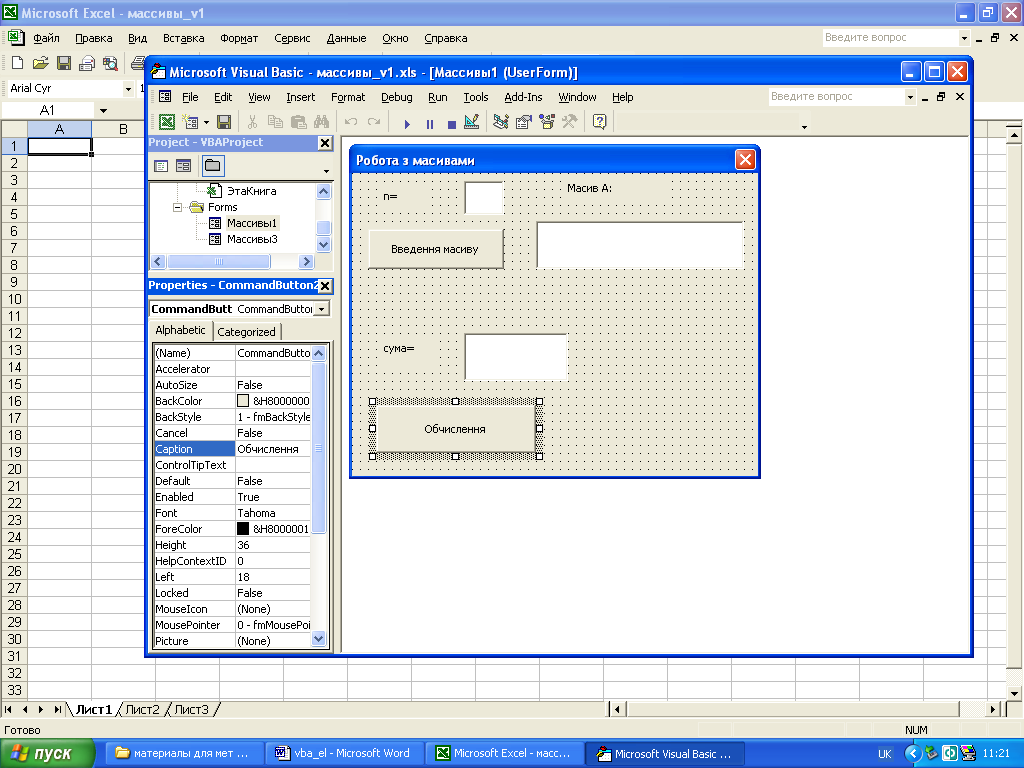Select Массивы3 form in project tree
Image resolution: width=1024 pixels, height=768 pixels.
pos(252,239)
